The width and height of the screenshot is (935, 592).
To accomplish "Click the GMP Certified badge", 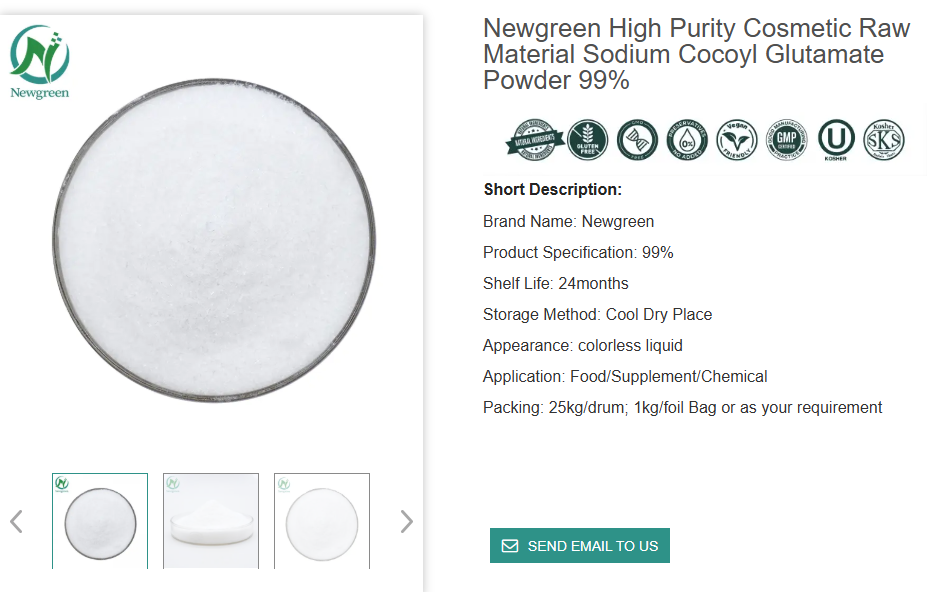I will tap(787, 140).
